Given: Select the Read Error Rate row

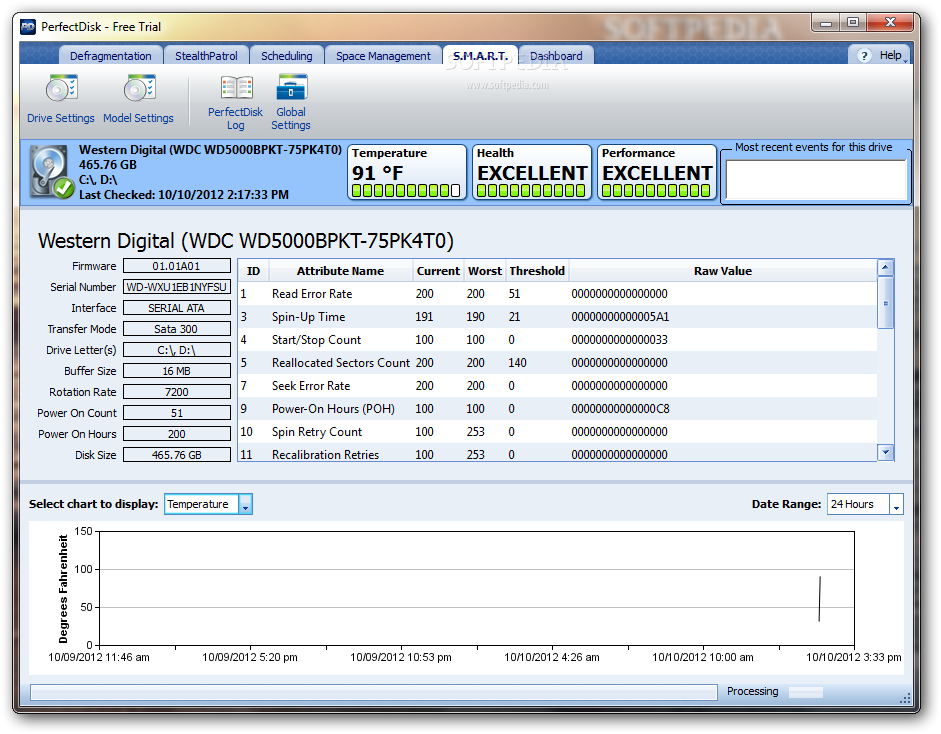Looking at the screenshot, I should [x=558, y=293].
